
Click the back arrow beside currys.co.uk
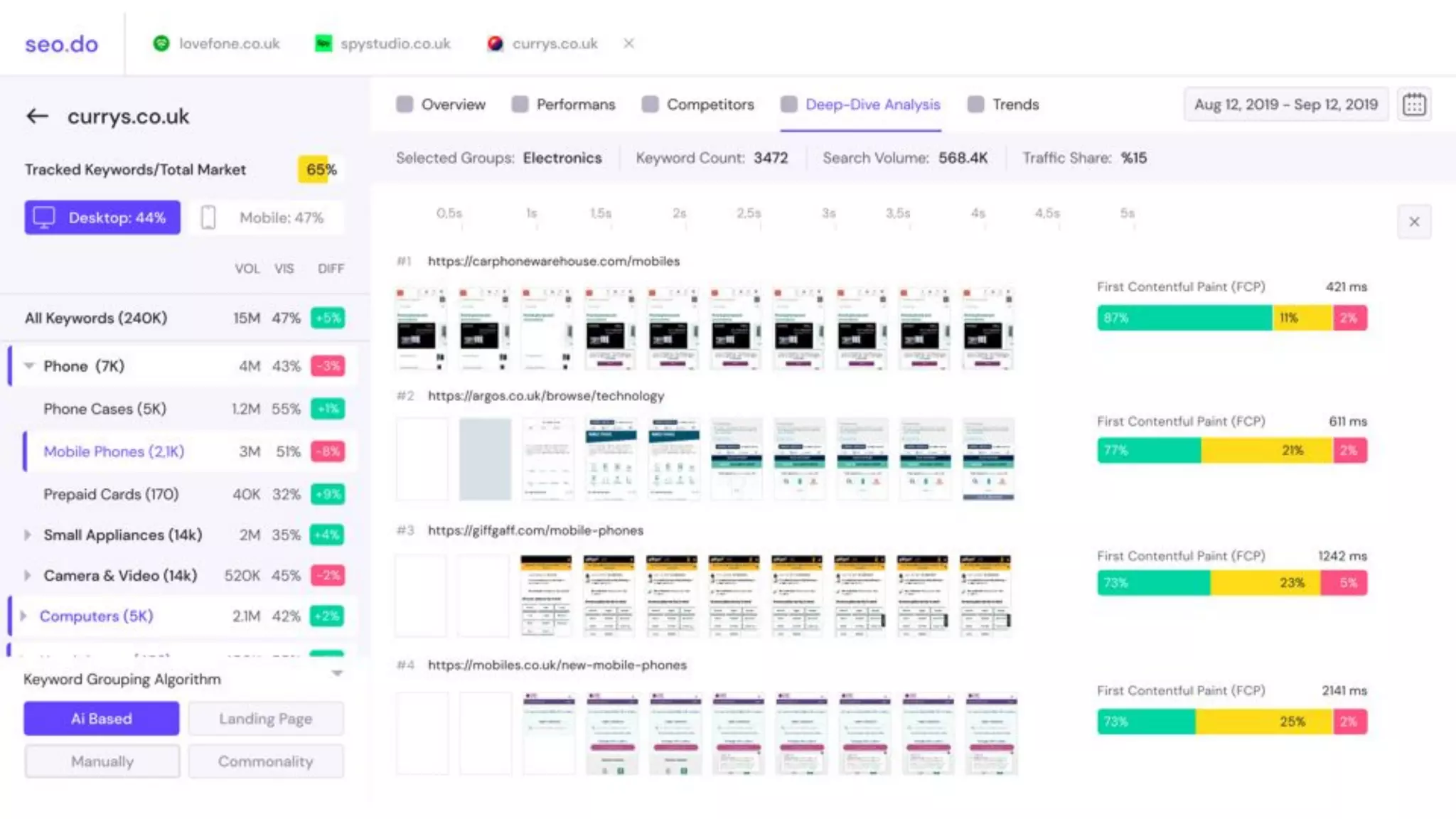(x=37, y=116)
